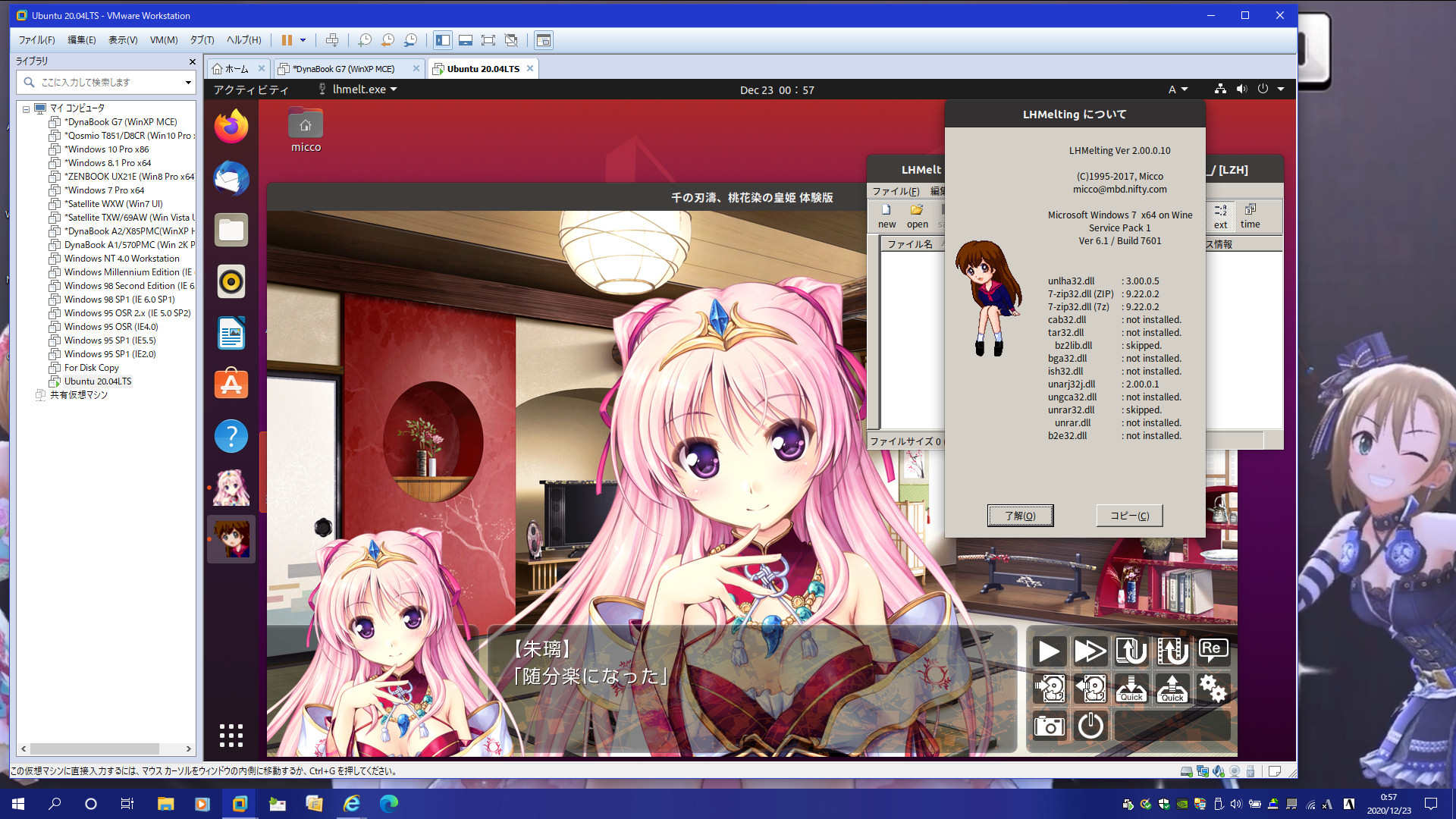Open the Files manager in the Ubuntu dock

(231, 230)
